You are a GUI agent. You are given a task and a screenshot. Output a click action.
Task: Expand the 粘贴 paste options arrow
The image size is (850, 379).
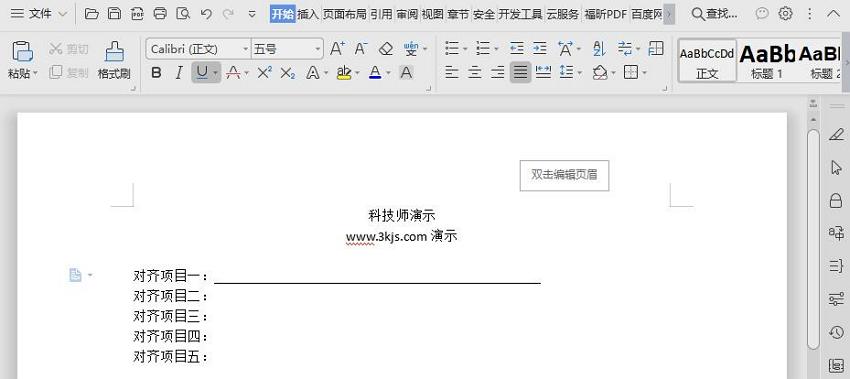point(35,73)
